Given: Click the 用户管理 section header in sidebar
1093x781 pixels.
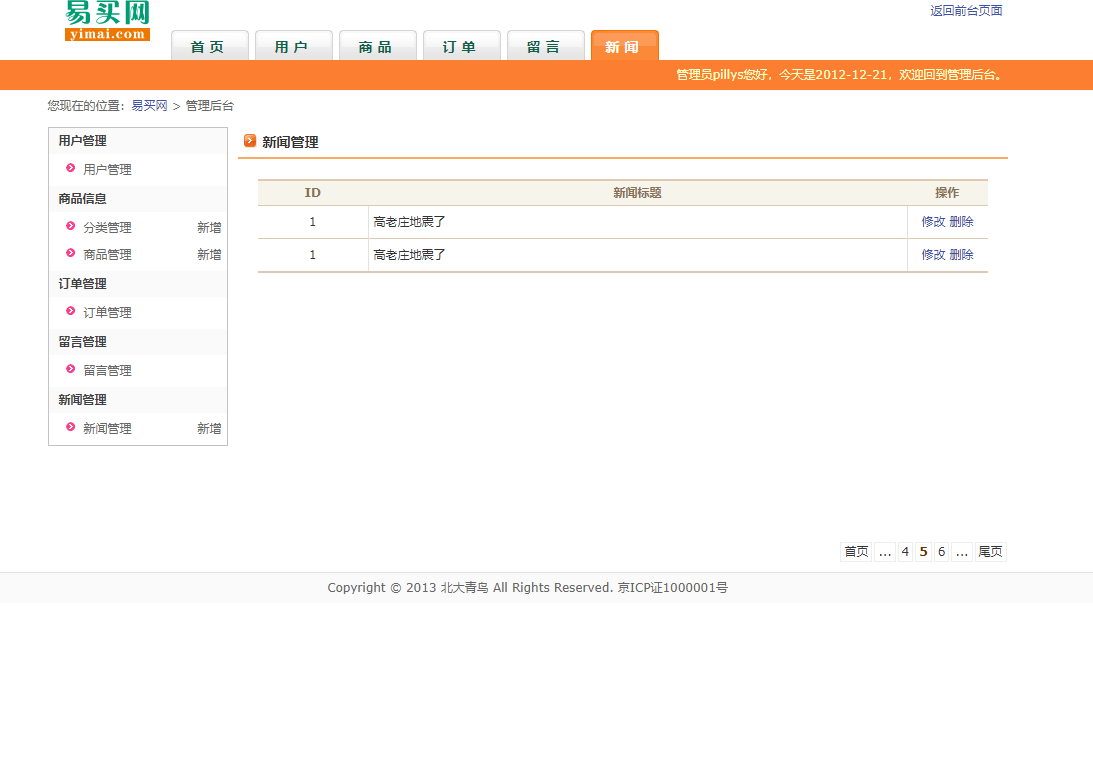Looking at the screenshot, I should tap(82, 141).
